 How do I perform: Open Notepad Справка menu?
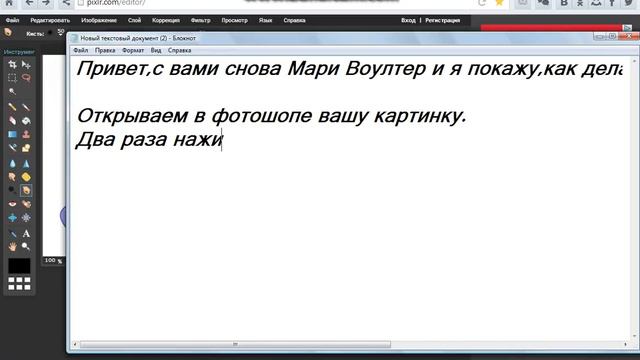pos(180,51)
